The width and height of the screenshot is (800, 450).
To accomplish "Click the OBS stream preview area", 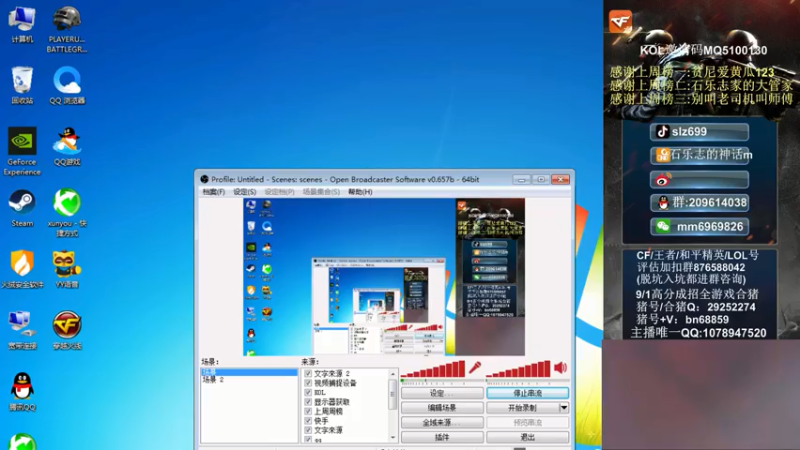I will [x=384, y=277].
